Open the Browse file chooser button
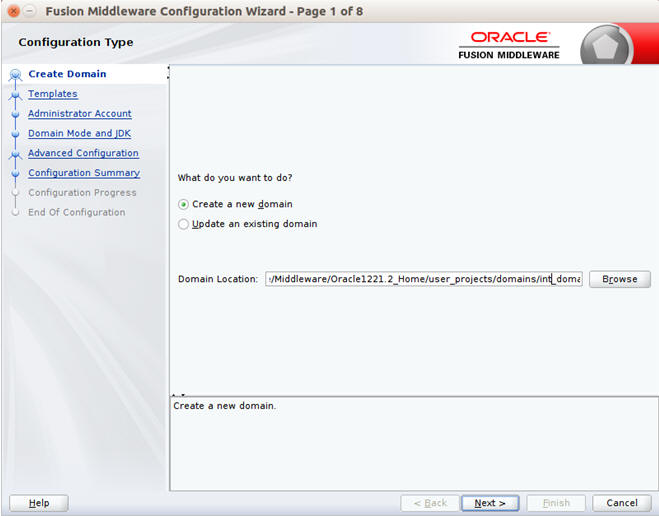Screen dimensions: 659x516 (619, 279)
